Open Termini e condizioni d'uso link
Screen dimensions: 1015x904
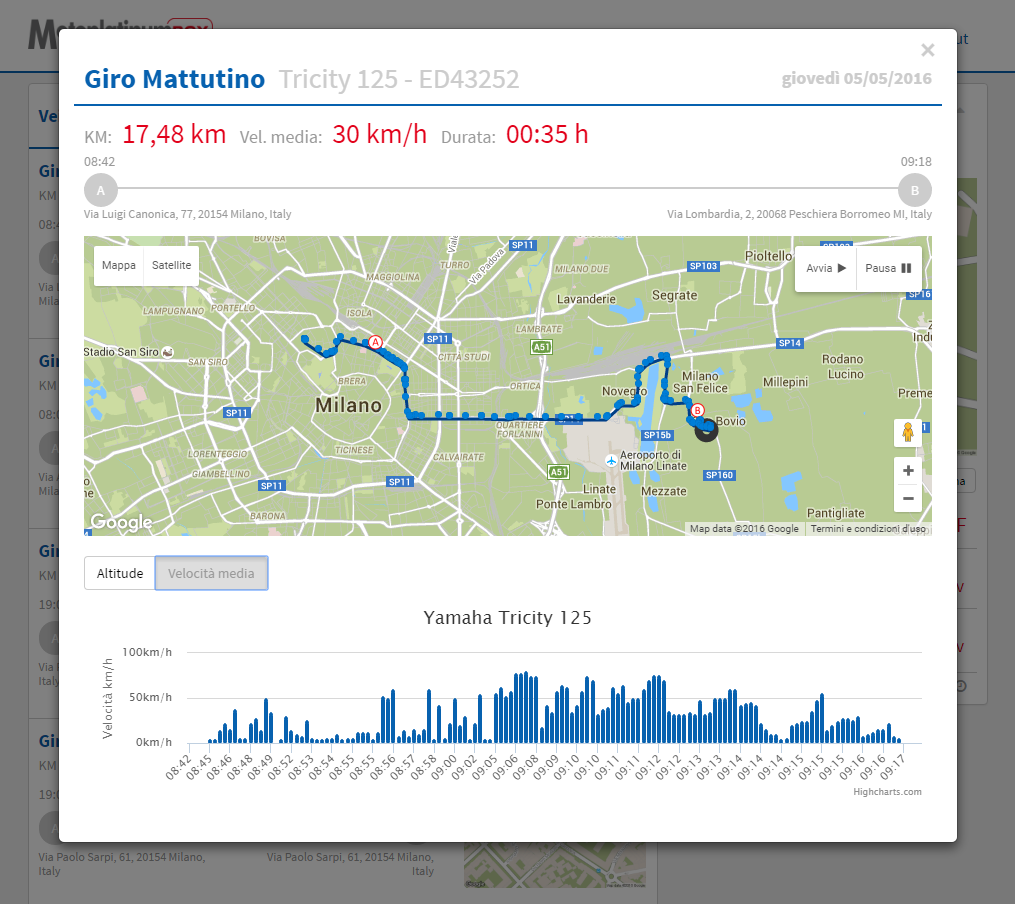click(x=867, y=529)
